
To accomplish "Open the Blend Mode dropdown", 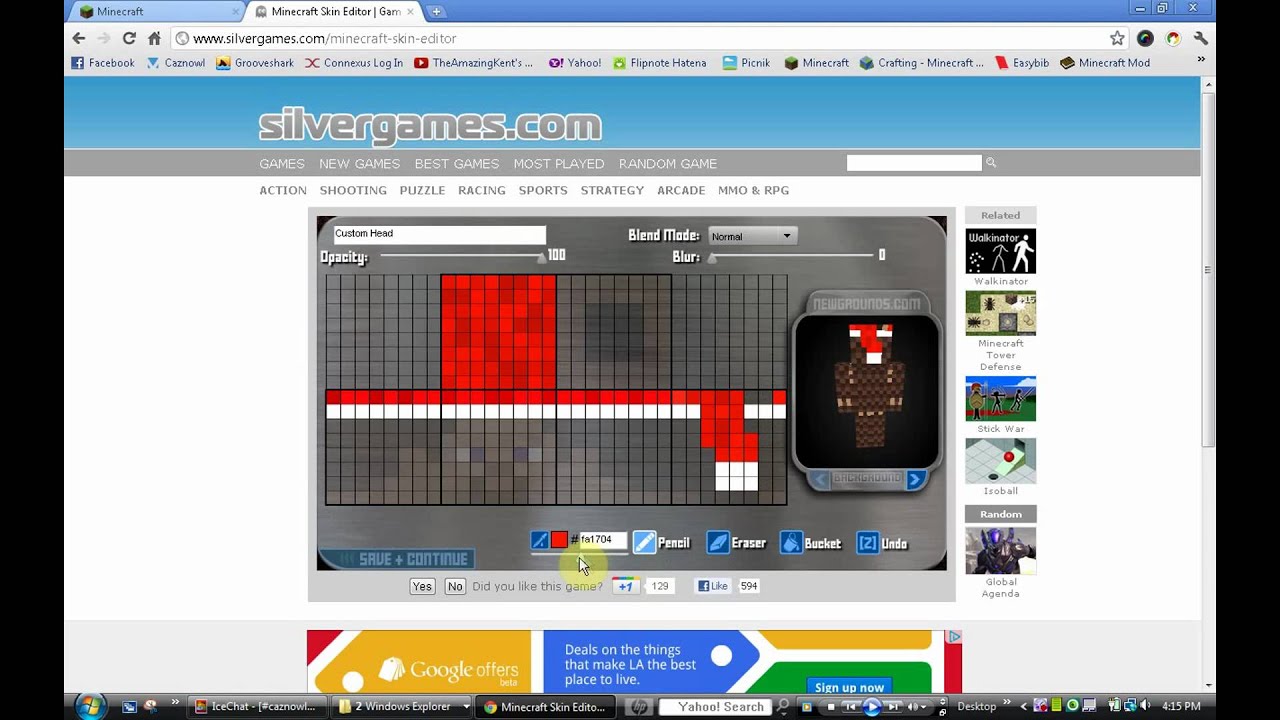I will coord(751,236).
